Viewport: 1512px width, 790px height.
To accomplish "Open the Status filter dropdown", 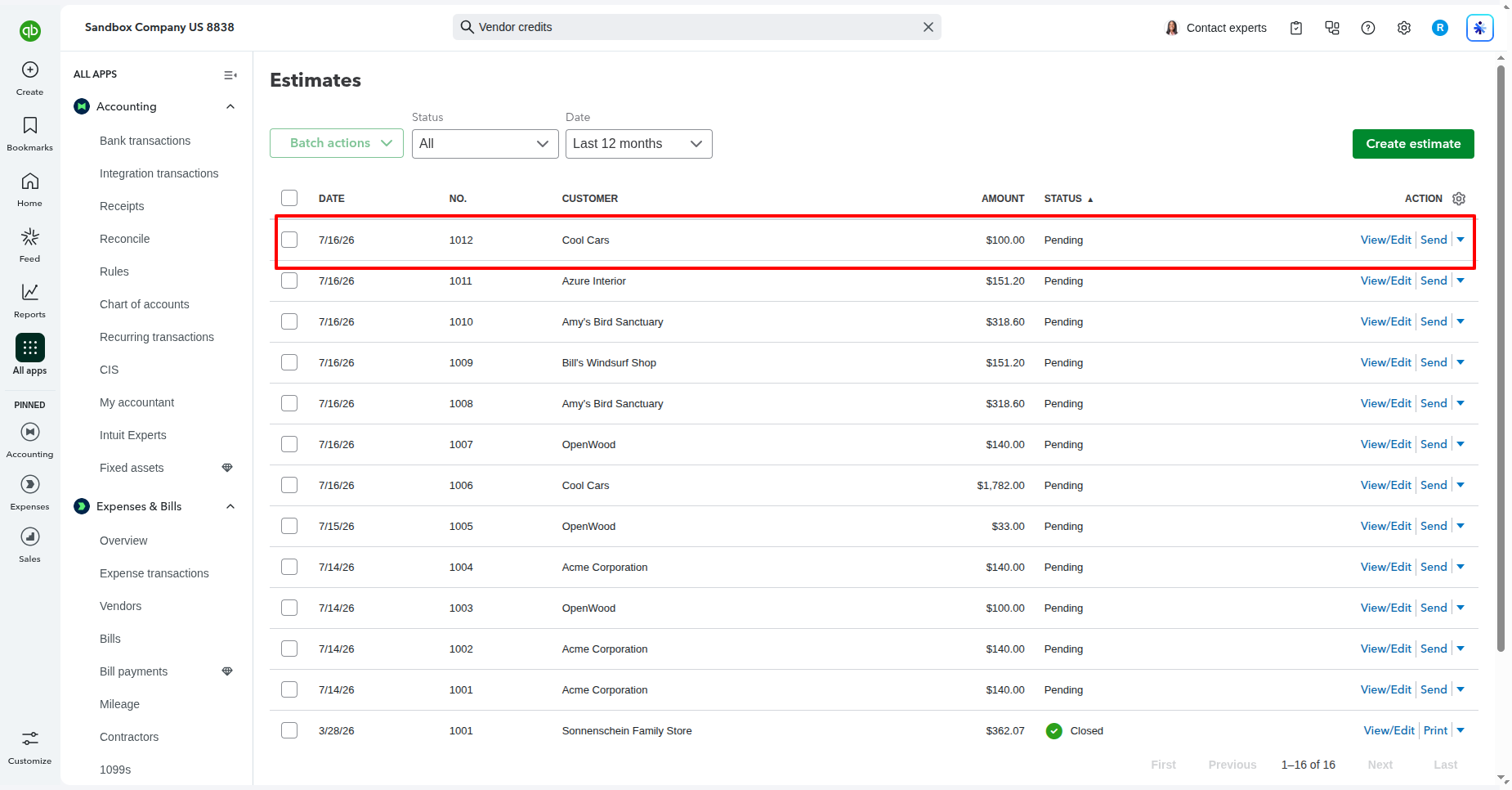I will [485, 144].
